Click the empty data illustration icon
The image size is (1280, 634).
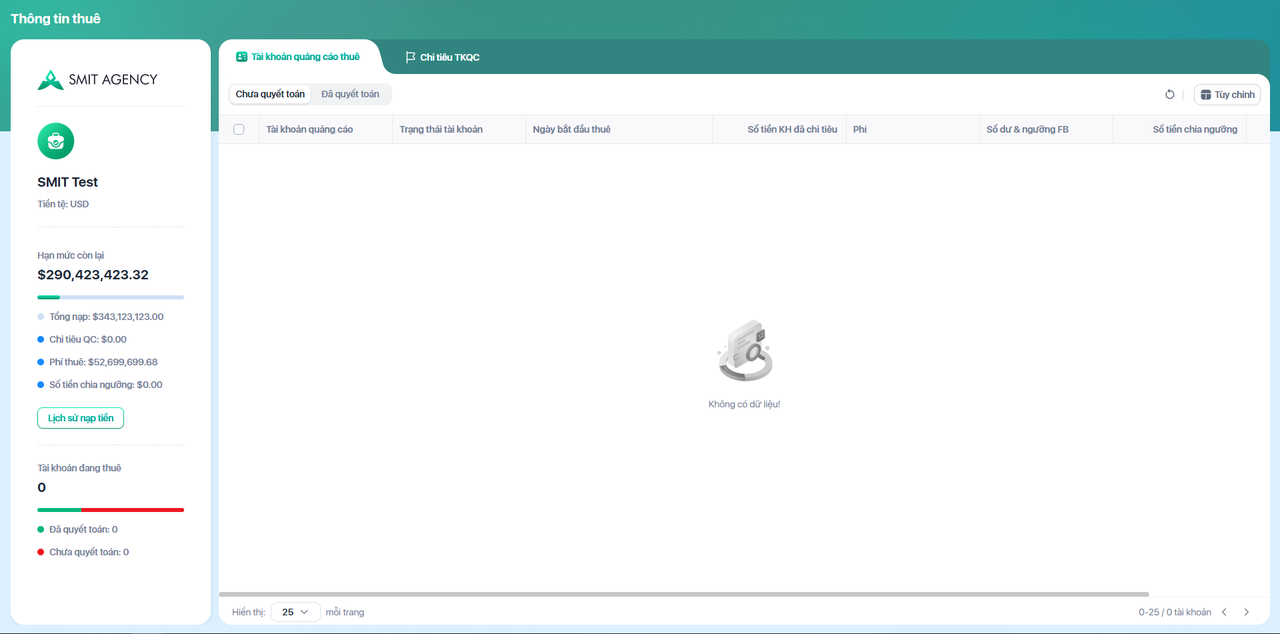744,352
